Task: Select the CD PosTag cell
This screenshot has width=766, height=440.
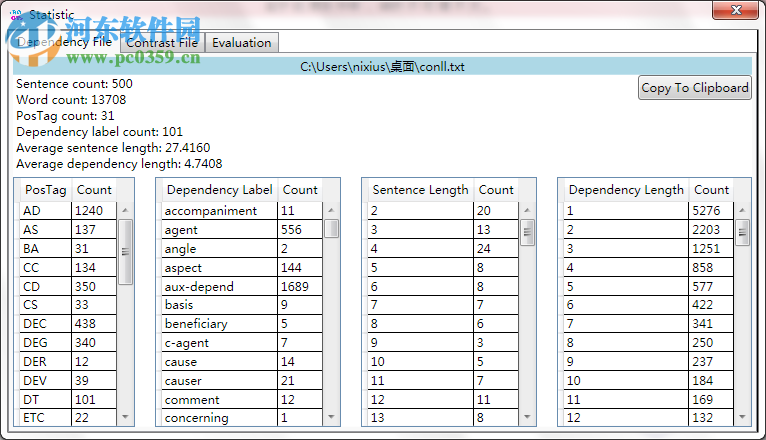Action: pyautogui.click(x=46, y=287)
